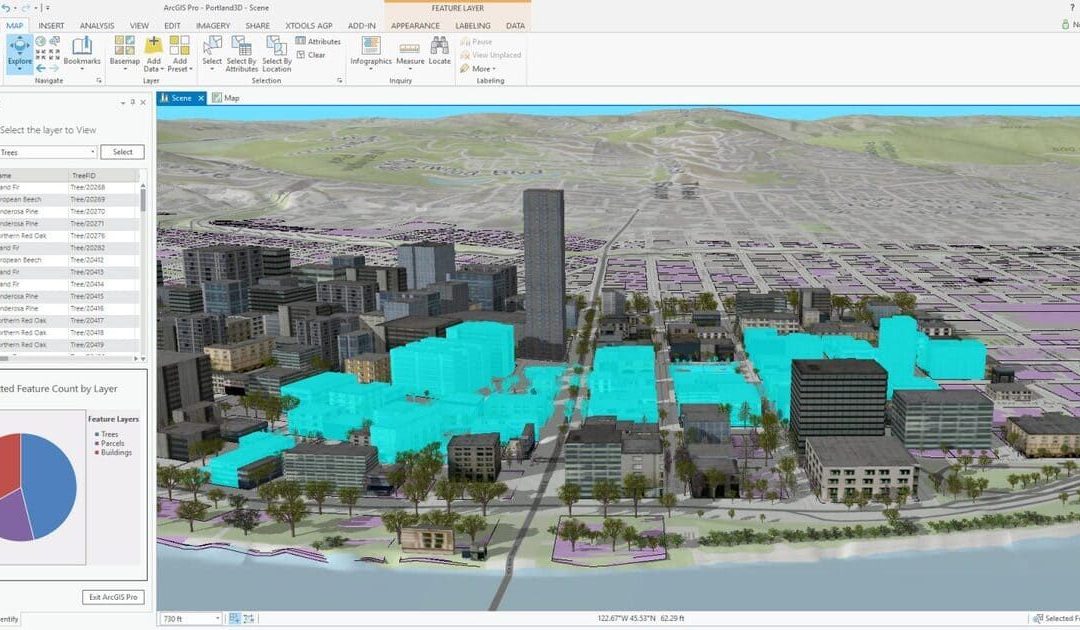Click the Select button beside layer dropdown

pyautogui.click(x=123, y=151)
